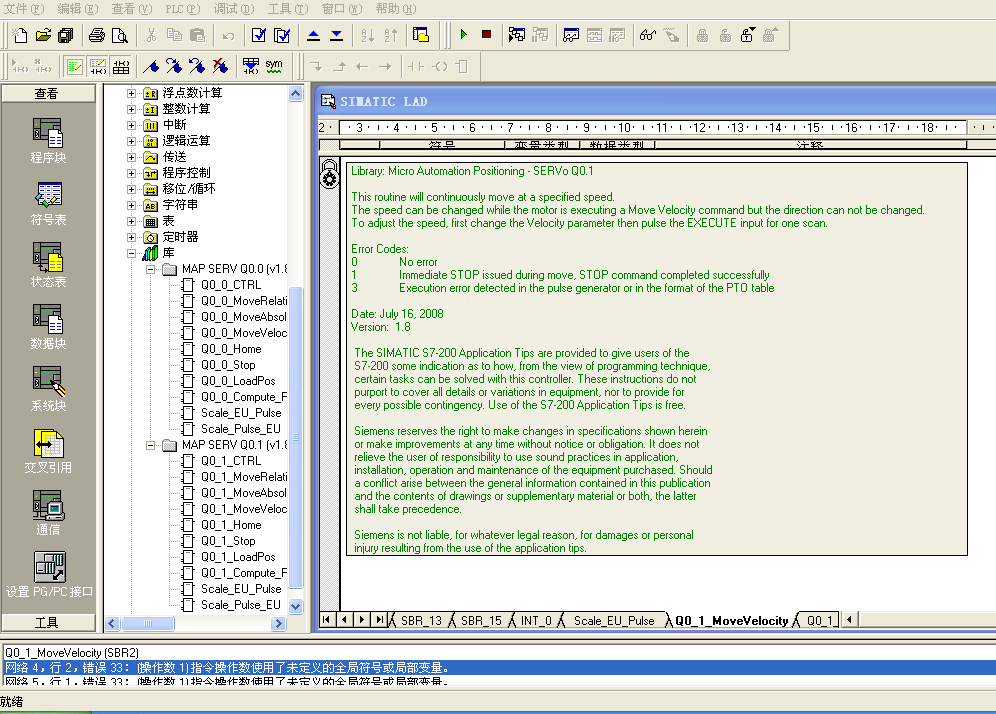Open print preview with the magnifier page icon
The width and height of the screenshot is (996, 714).
tap(119, 36)
